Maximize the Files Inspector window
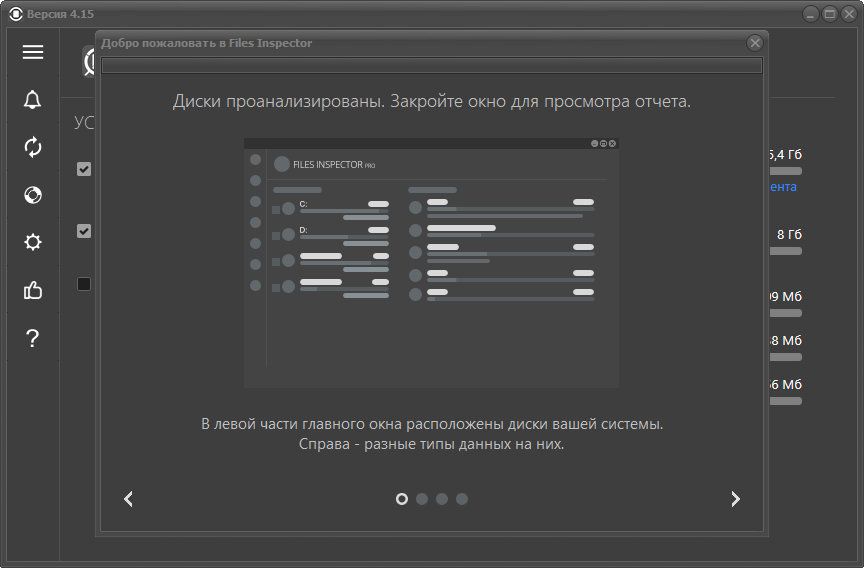 click(829, 14)
